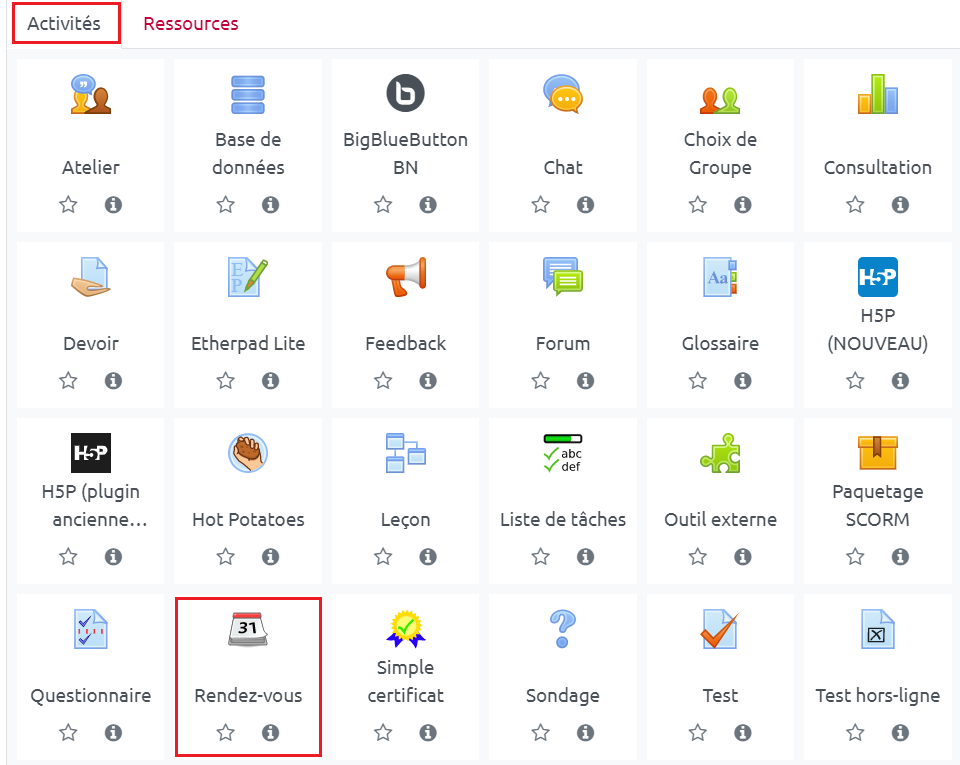Choose the Outil externe puzzle icon
This screenshot has width=960, height=765.
point(720,453)
